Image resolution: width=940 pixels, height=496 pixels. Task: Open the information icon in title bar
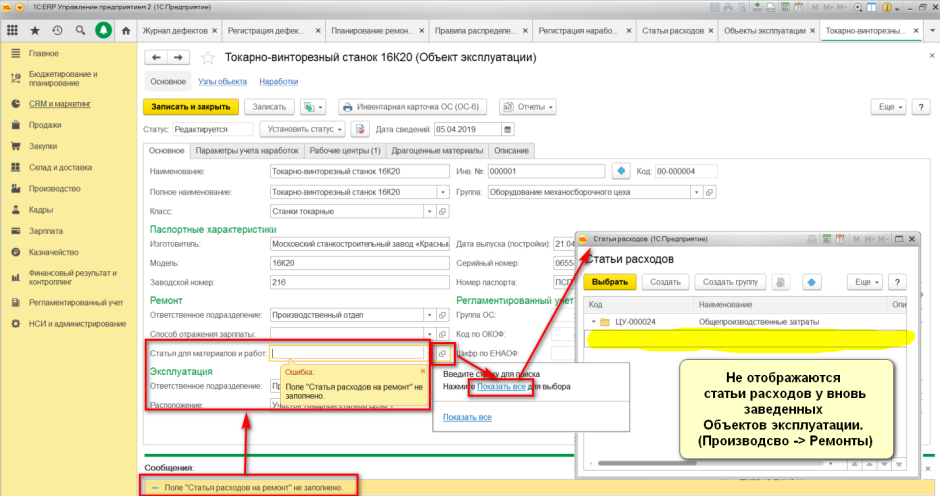pyautogui.click(x=887, y=7)
